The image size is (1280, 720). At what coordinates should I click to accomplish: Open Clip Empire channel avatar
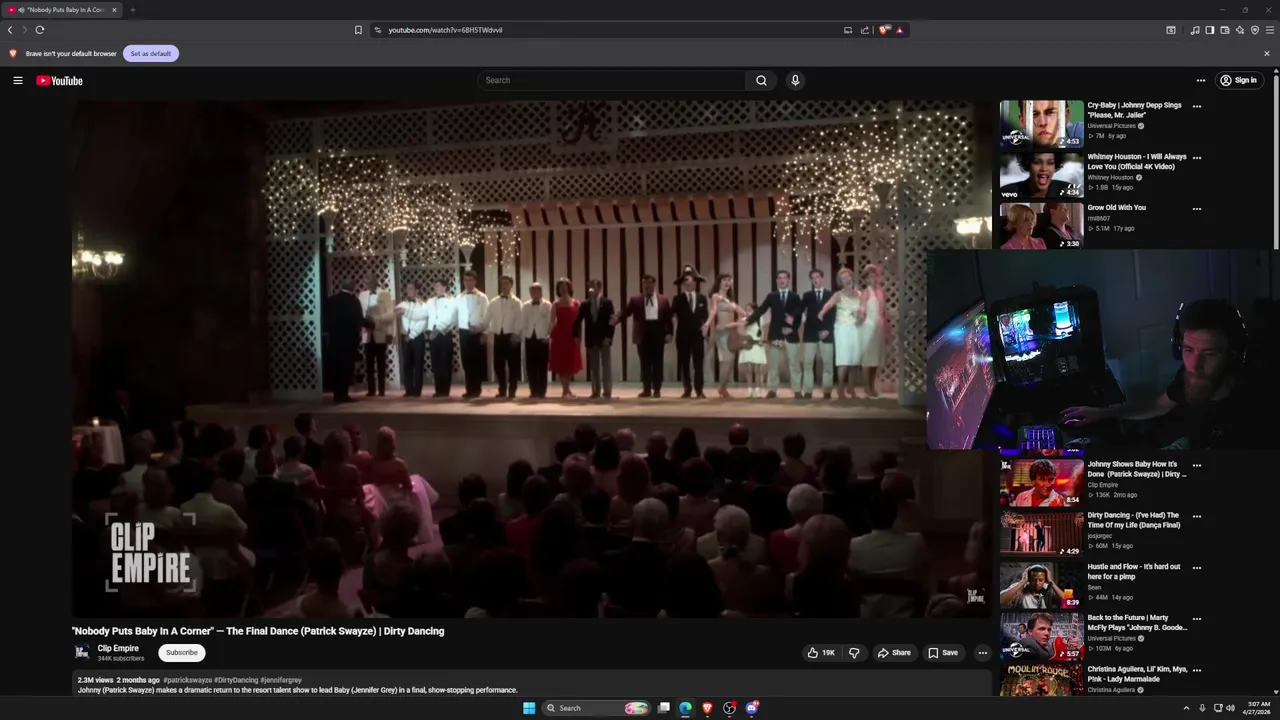point(82,652)
